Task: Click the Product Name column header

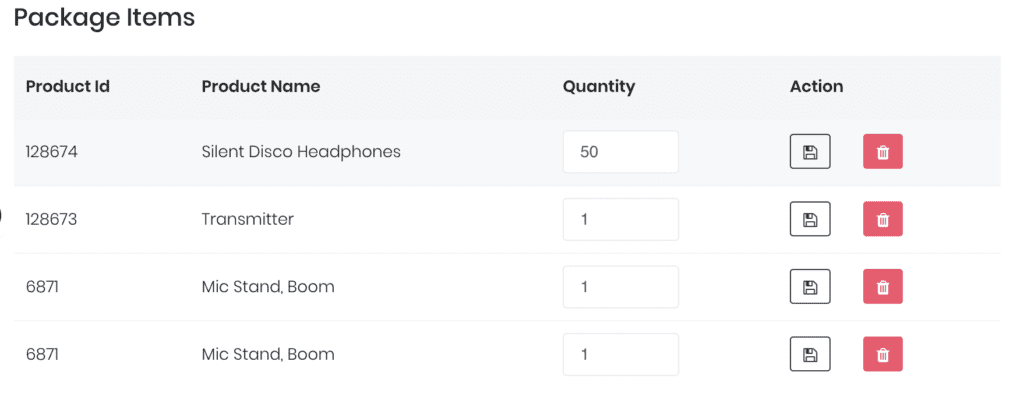Action: point(261,86)
